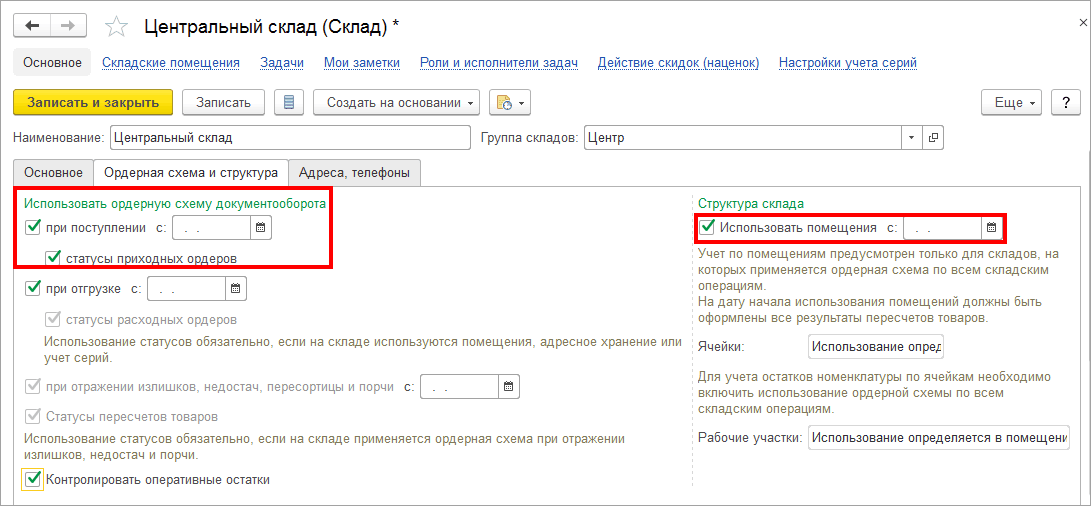Open Настройки учета серий link
This screenshot has height=506, width=1091.
[847, 63]
